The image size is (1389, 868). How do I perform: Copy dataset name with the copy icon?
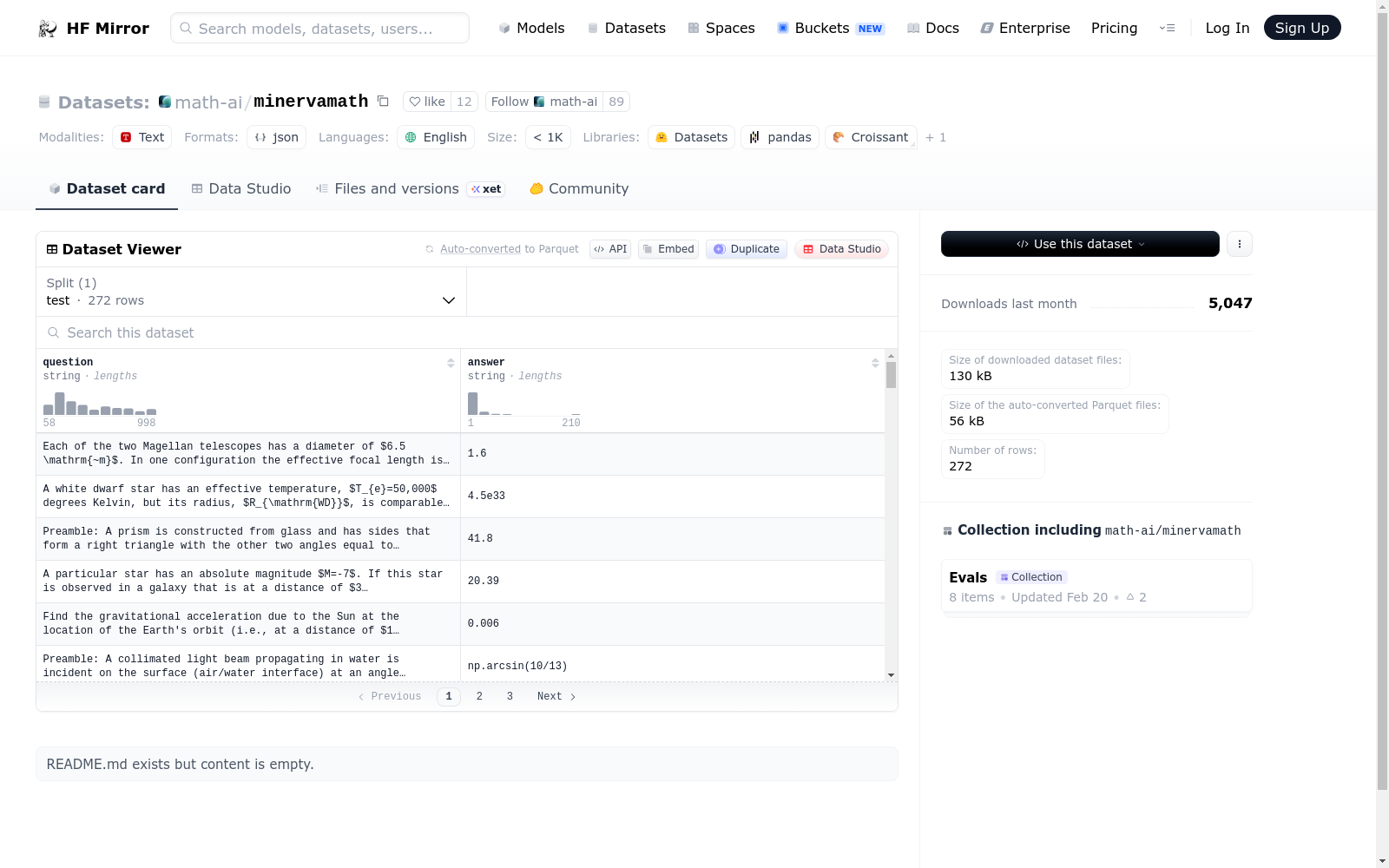383,102
